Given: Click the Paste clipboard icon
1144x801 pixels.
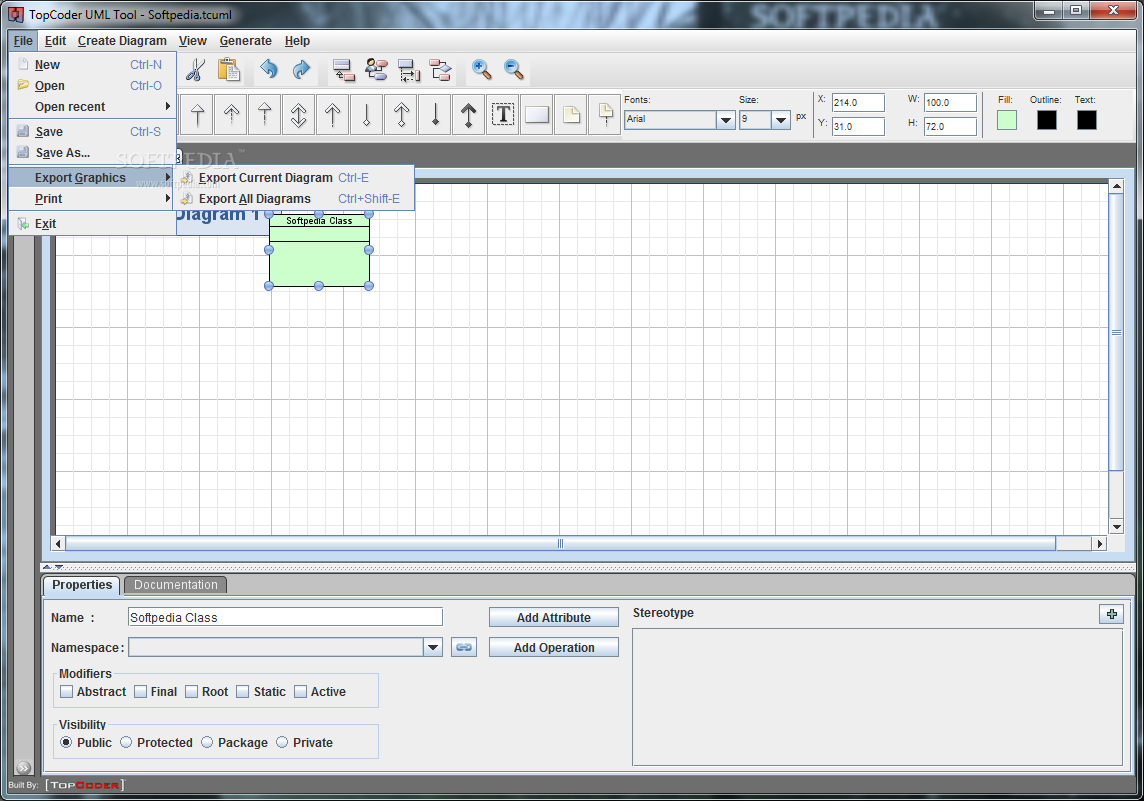Looking at the screenshot, I should [x=228, y=70].
